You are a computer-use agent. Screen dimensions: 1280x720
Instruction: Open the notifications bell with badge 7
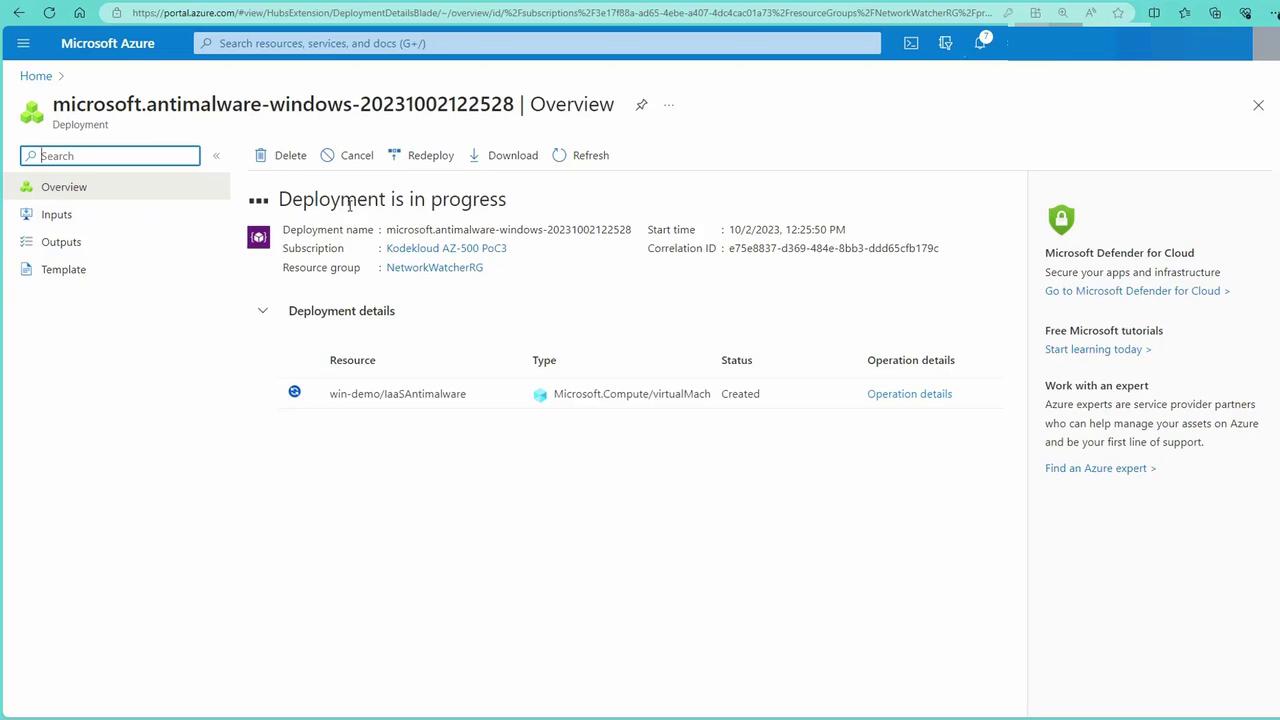pyautogui.click(x=981, y=42)
